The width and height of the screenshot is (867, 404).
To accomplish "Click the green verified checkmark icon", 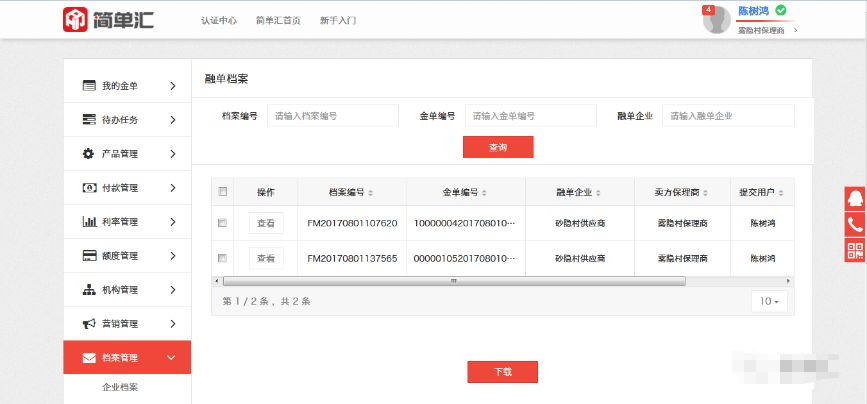I will pos(780,10).
